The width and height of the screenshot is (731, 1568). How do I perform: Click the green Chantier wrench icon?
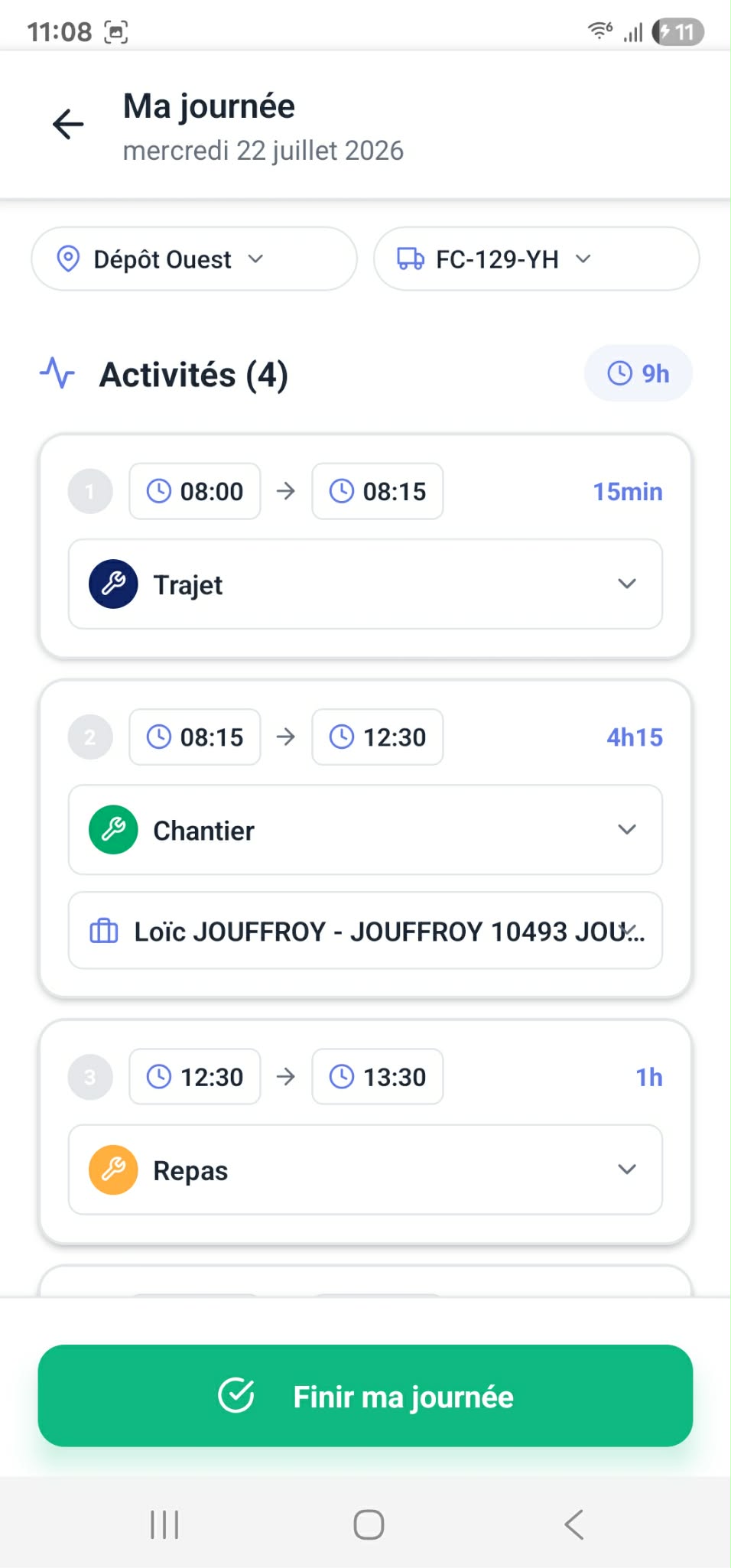click(x=113, y=830)
